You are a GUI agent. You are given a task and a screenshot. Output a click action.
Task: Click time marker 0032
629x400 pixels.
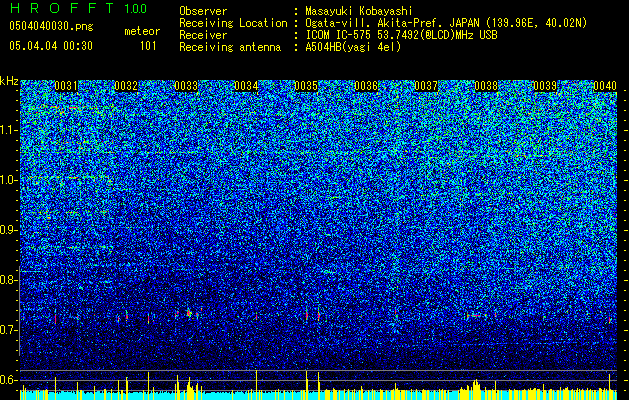(126, 86)
